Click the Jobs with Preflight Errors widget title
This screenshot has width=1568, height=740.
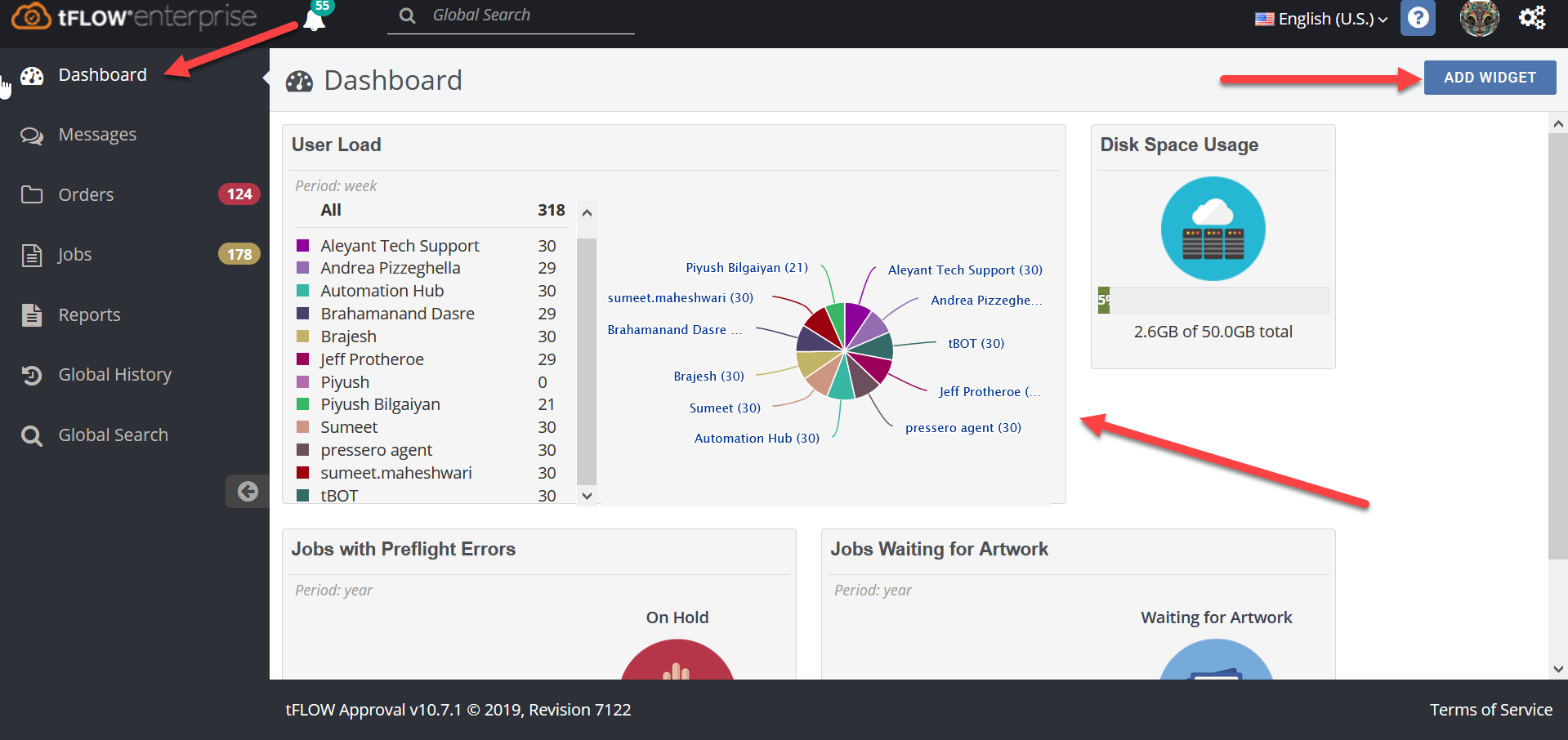[404, 549]
